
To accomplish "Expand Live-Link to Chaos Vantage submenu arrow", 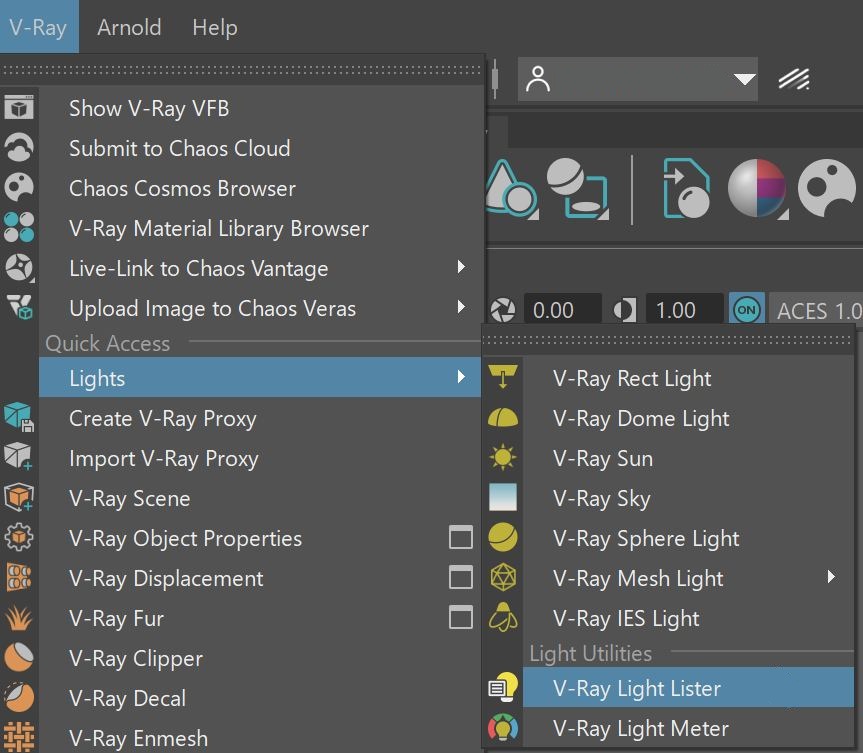I will (461, 267).
